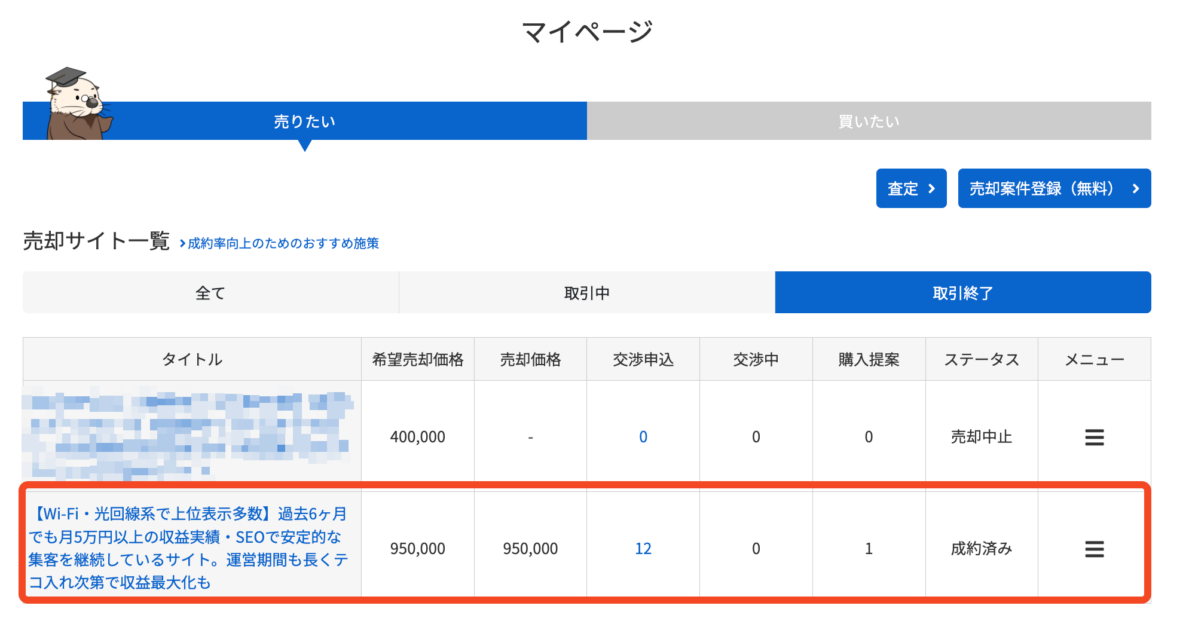The image size is (1186, 630).
Task: Open the menu icon for the 売却中止 row
Action: 1094,437
